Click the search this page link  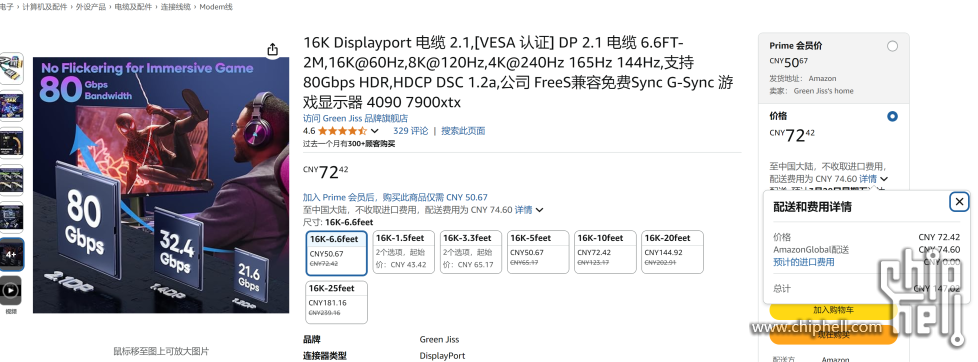pos(463,131)
